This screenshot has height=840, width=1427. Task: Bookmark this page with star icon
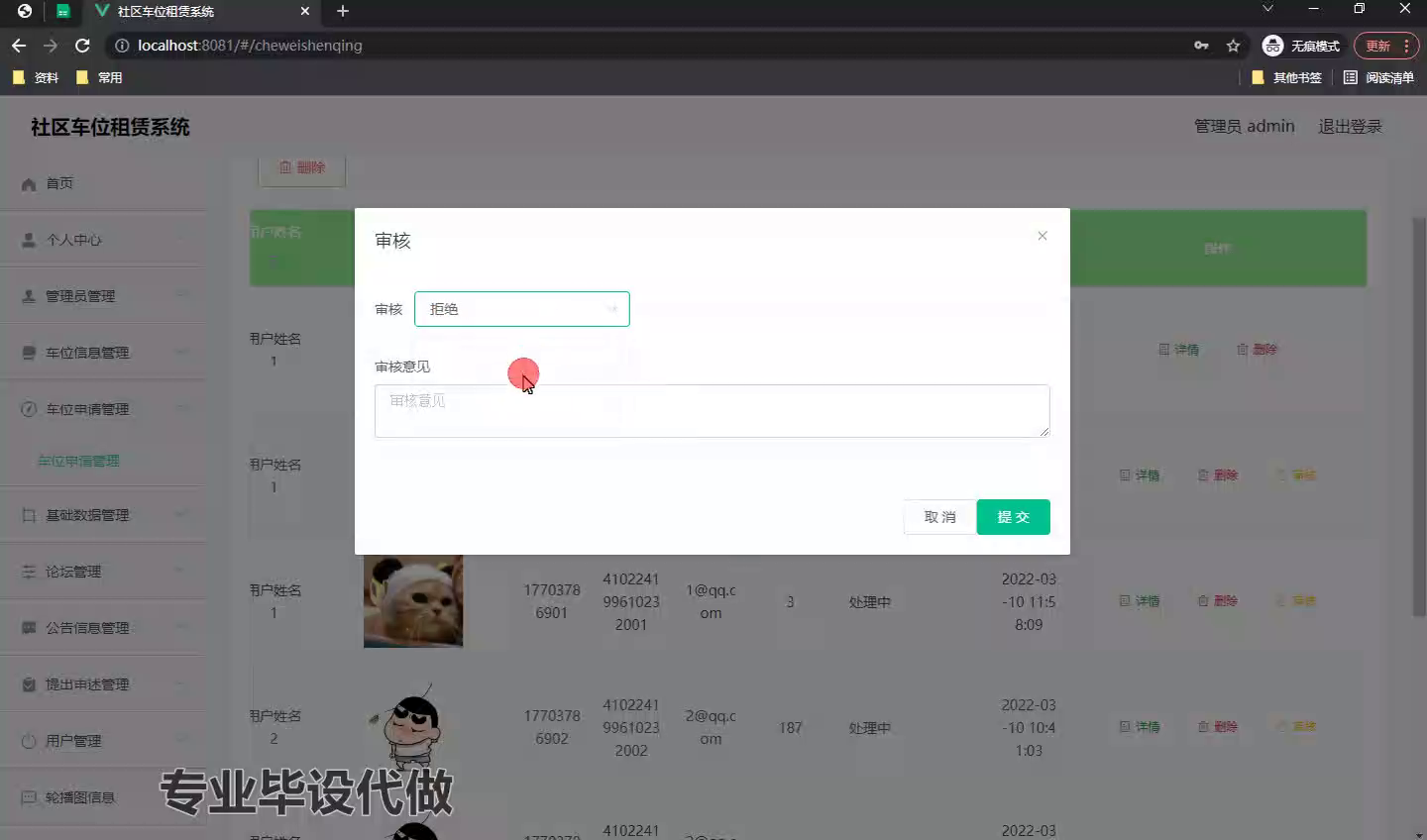coord(1233,46)
